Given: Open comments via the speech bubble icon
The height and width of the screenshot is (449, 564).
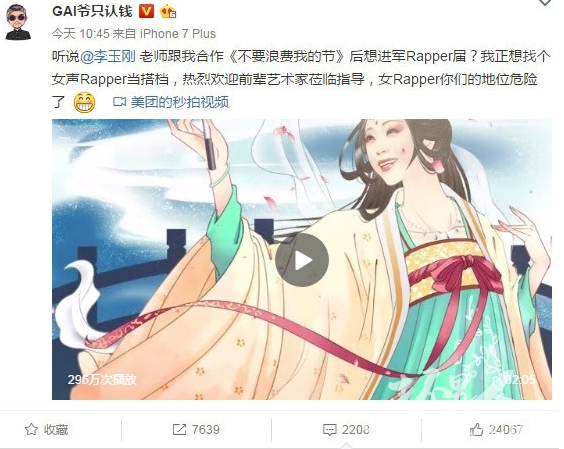Looking at the screenshot, I should click(x=329, y=430).
